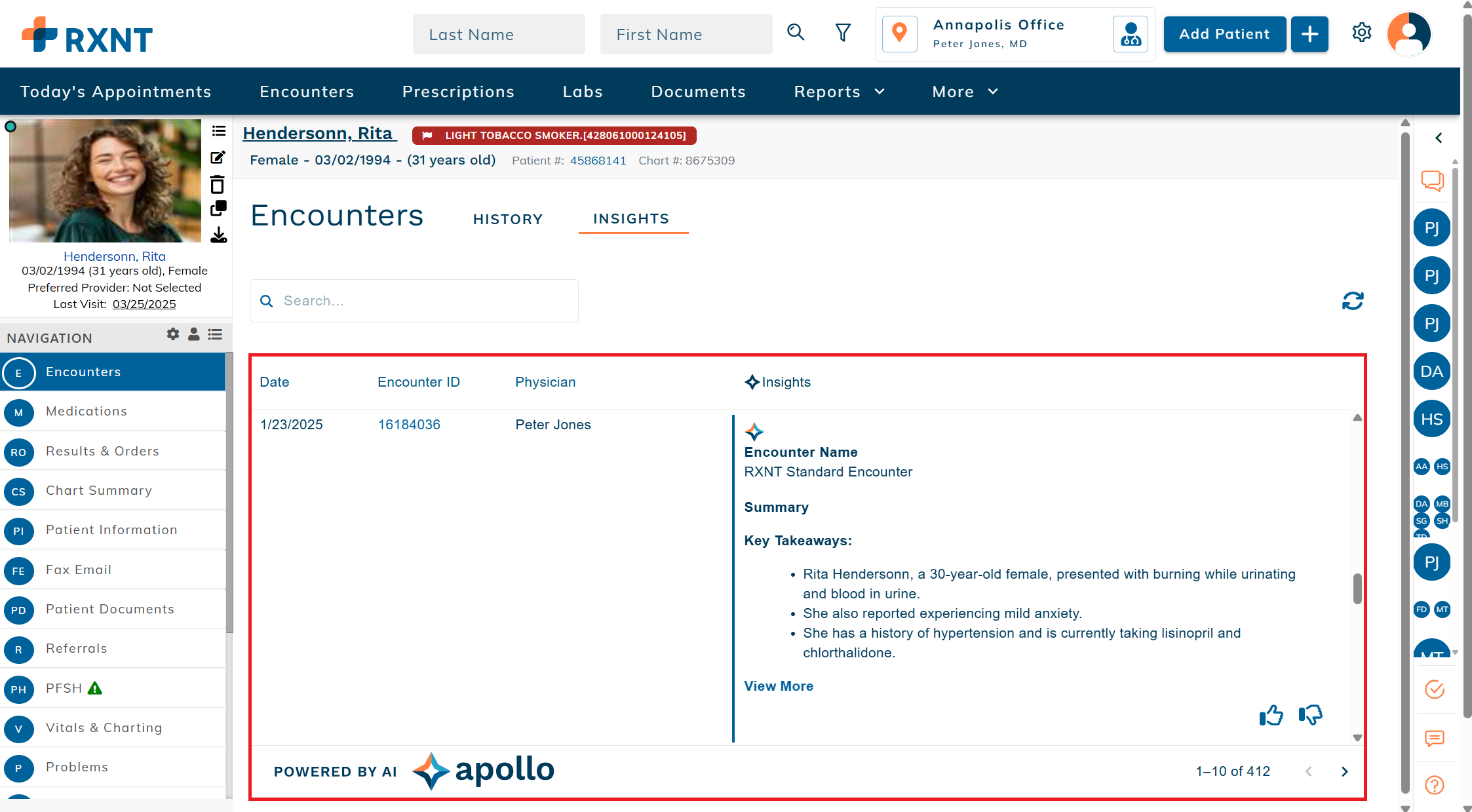Viewport: 1472px width, 812px height.
Task: Click the download icon beside patient photo
Action: click(x=218, y=235)
